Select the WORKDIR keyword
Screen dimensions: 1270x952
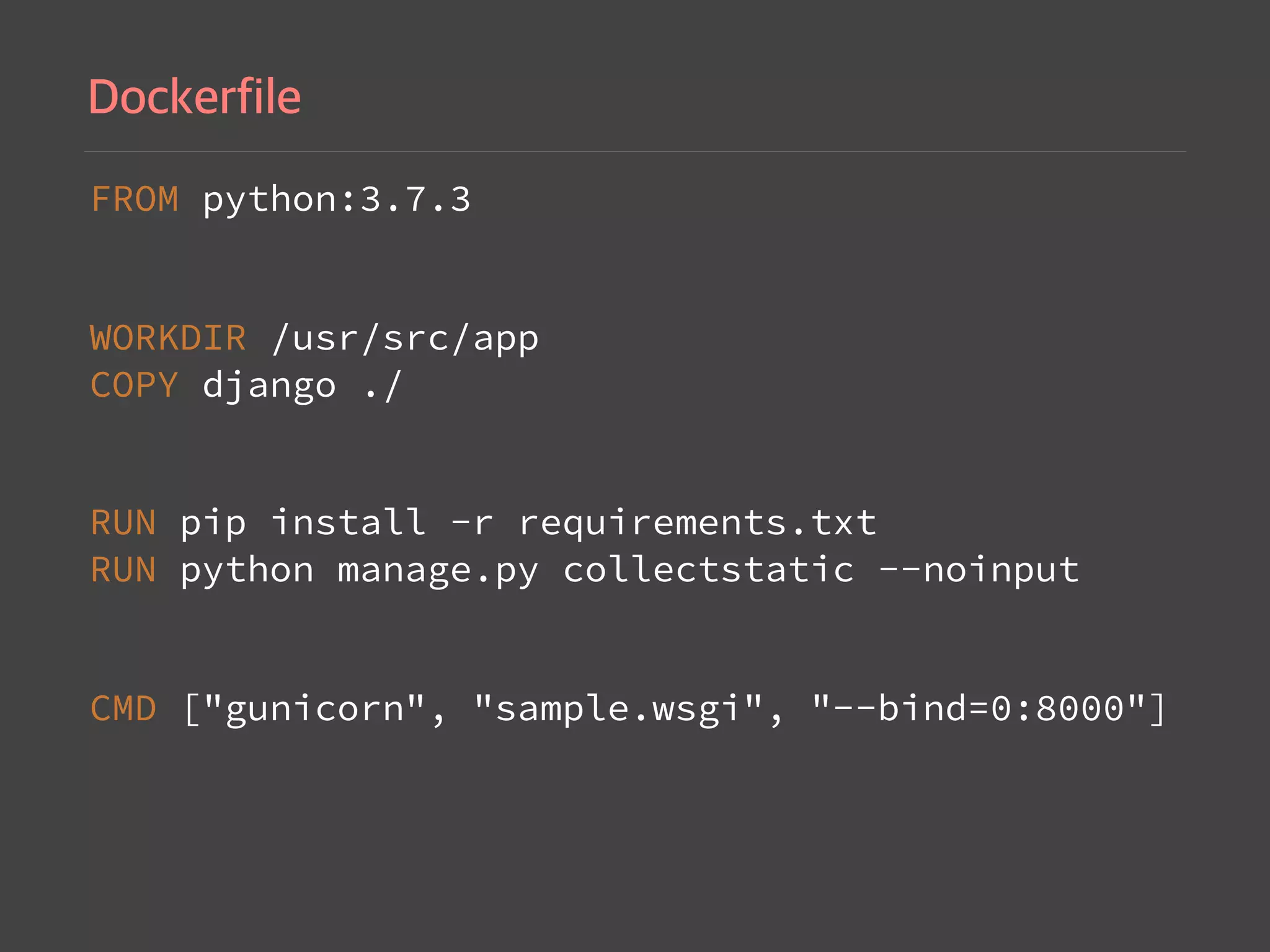pyautogui.click(x=168, y=338)
